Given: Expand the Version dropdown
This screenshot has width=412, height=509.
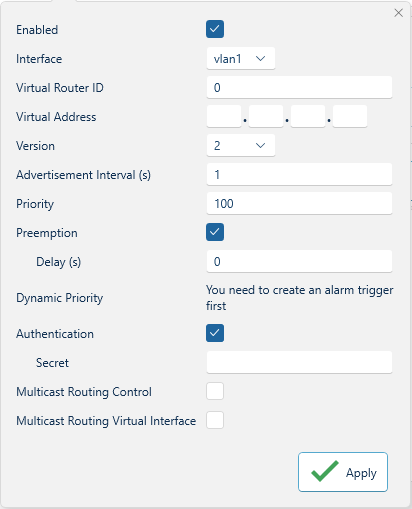Looking at the screenshot, I should click(x=241, y=145).
